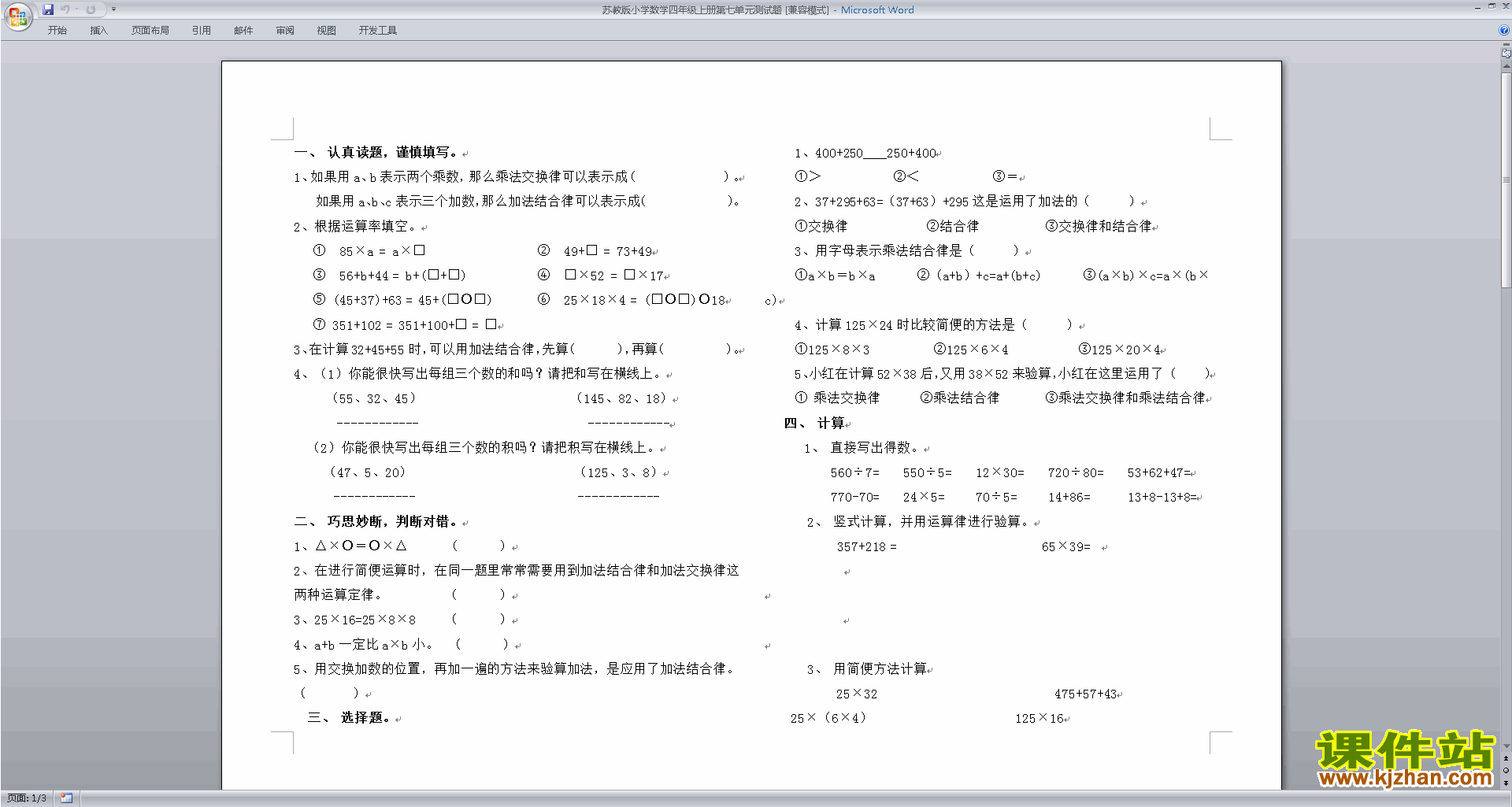Open the undo history dropdown arrow
Image resolution: width=1512 pixels, height=807 pixels.
click(x=76, y=9)
